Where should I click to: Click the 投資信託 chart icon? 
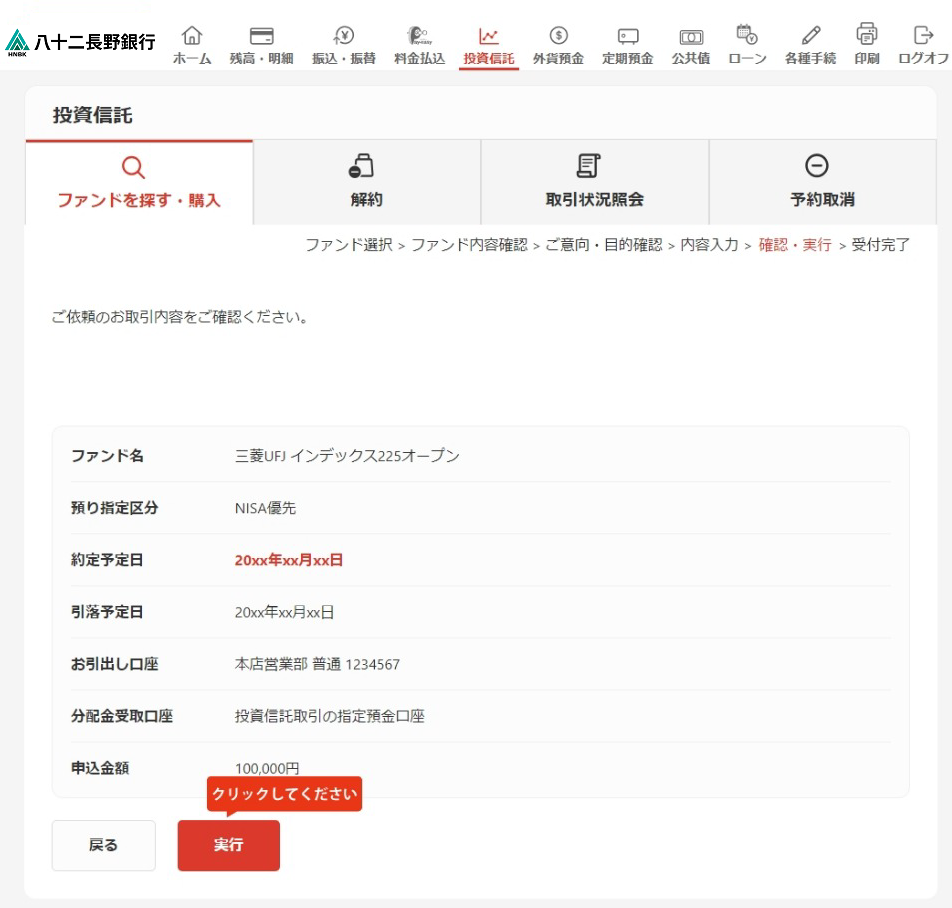pos(488,36)
